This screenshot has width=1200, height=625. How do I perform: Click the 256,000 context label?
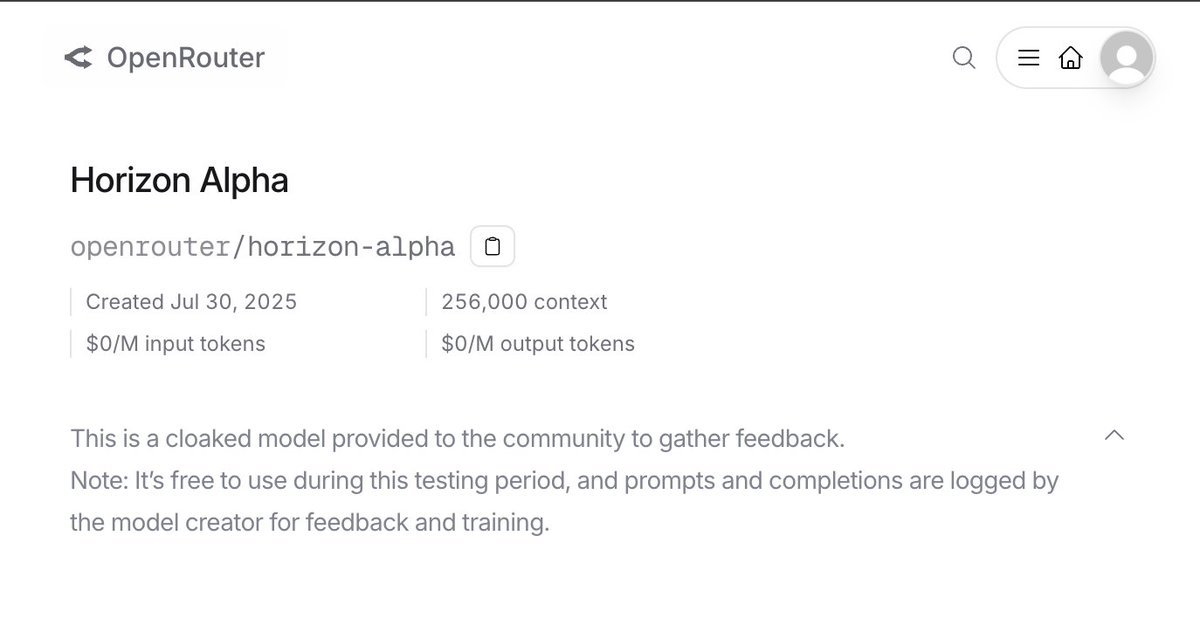(524, 302)
